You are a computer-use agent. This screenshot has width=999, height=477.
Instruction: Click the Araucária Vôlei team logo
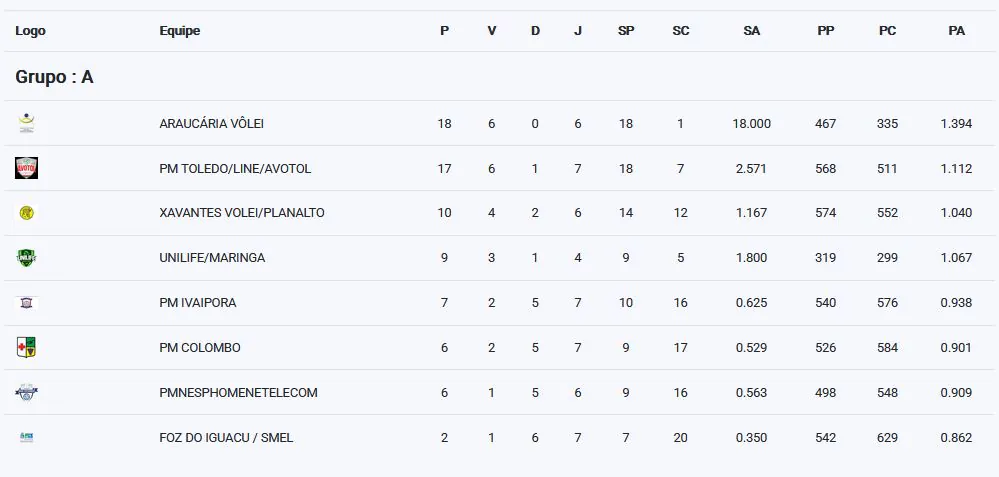point(26,123)
